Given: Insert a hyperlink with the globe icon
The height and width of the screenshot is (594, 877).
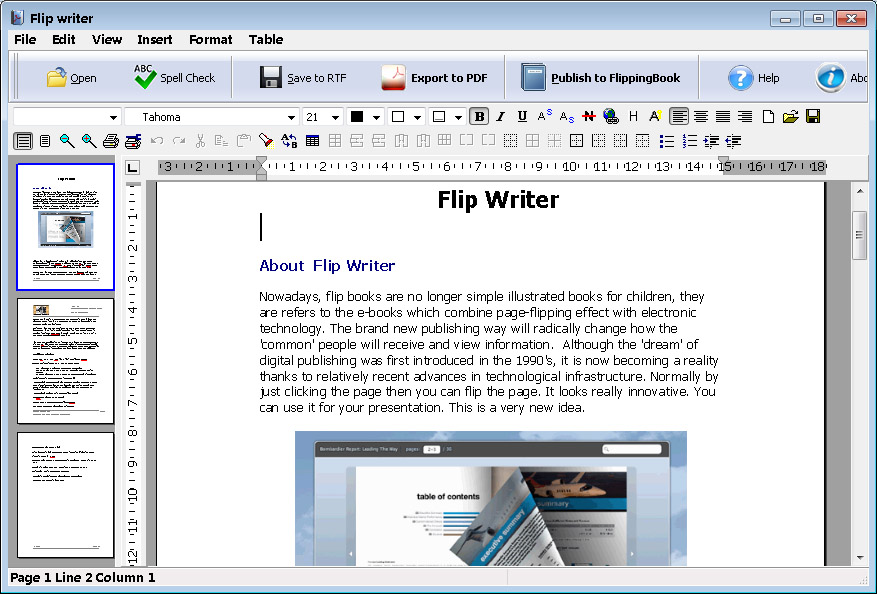Looking at the screenshot, I should point(611,116).
